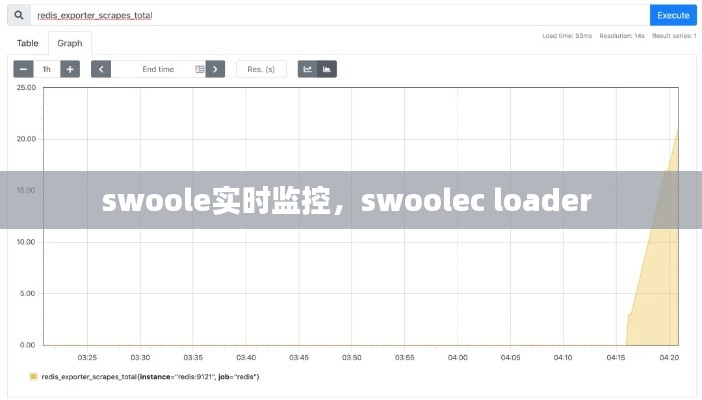Step end time backward with left chevron

coord(101,69)
